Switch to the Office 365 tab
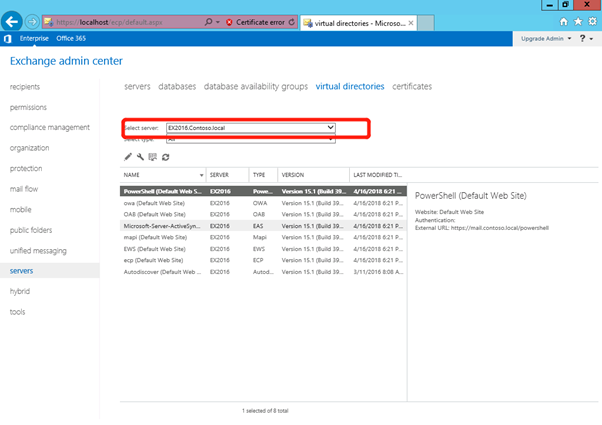Viewport: 602px width, 425px height. (71, 38)
